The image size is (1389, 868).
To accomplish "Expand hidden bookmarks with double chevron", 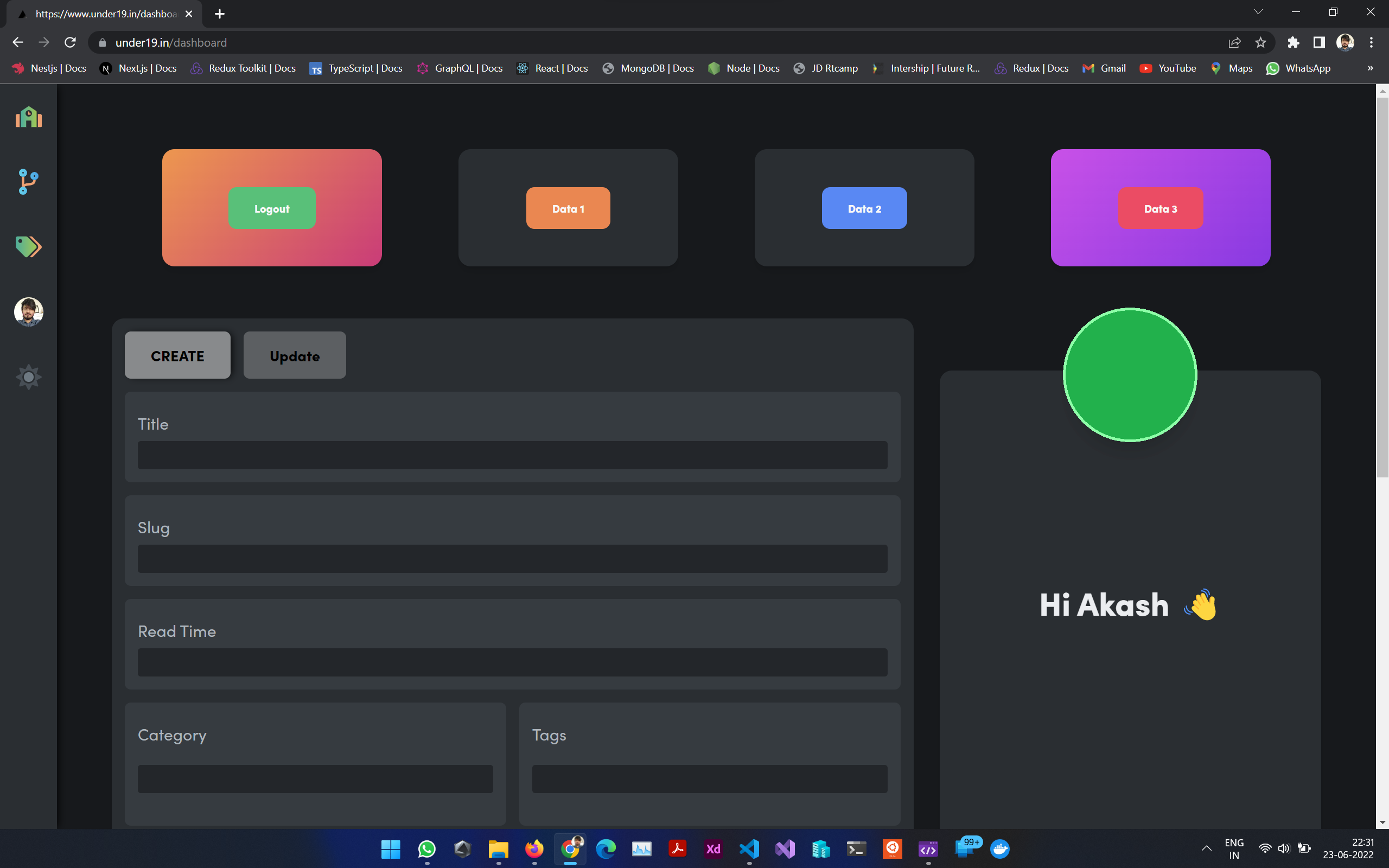I will click(x=1370, y=68).
